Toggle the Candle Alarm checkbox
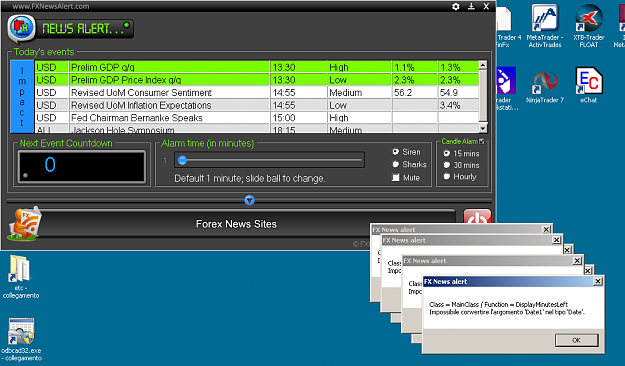Viewport: 625px width, 366px height. (482, 141)
